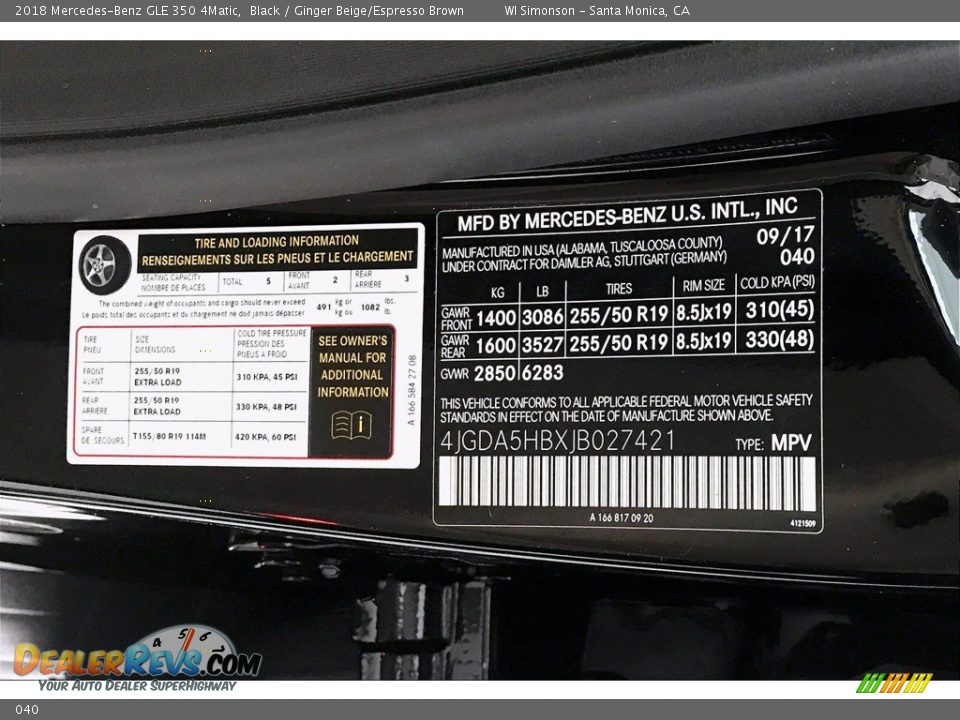The width and height of the screenshot is (960, 720).
Task: Click the wheel icon on the tire label
Action: point(104,265)
